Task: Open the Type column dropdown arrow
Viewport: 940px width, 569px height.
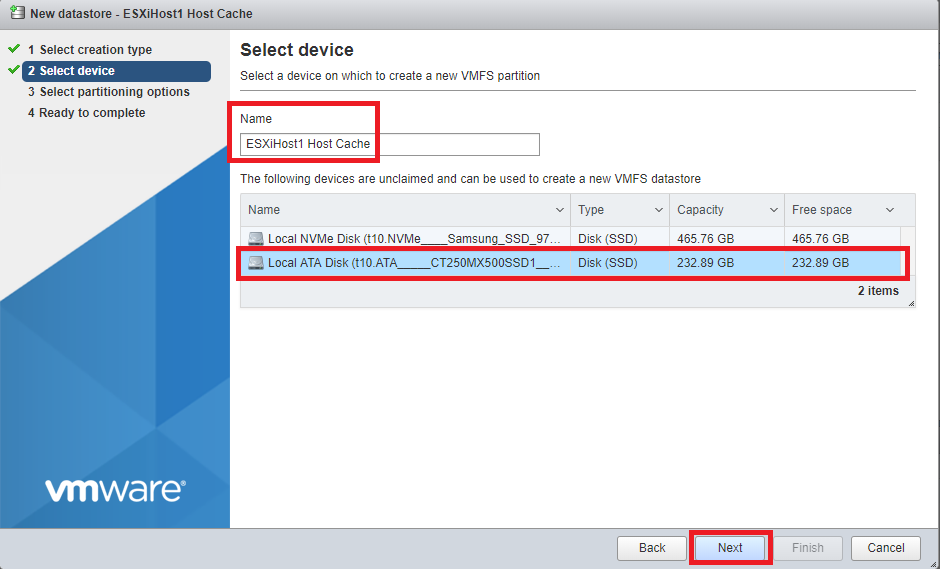Action: click(x=659, y=210)
